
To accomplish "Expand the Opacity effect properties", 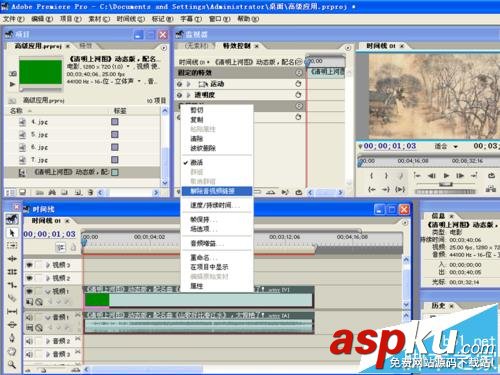I will (188, 95).
